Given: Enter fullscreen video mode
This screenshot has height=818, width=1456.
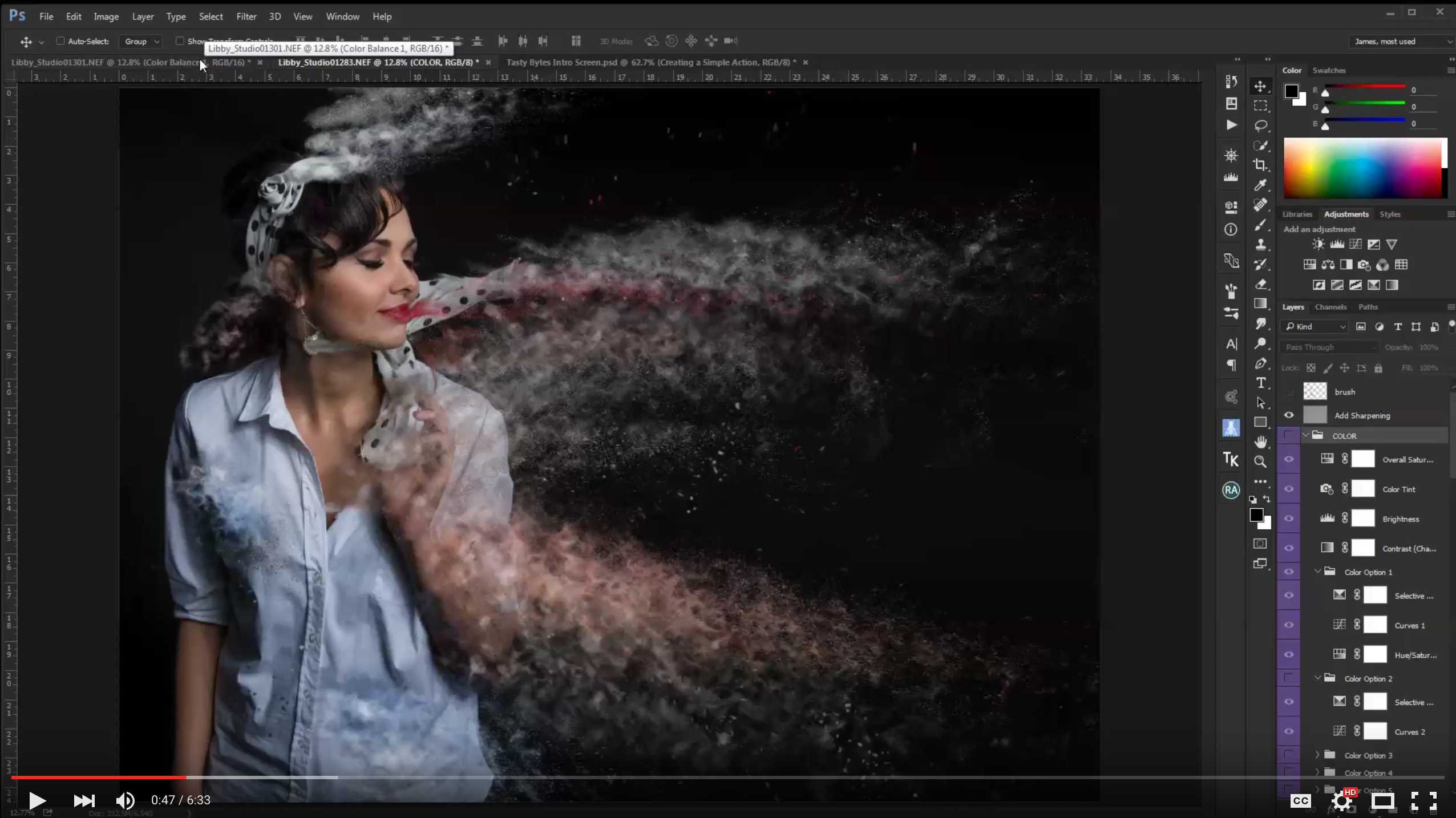Looking at the screenshot, I should coord(1423,801).
